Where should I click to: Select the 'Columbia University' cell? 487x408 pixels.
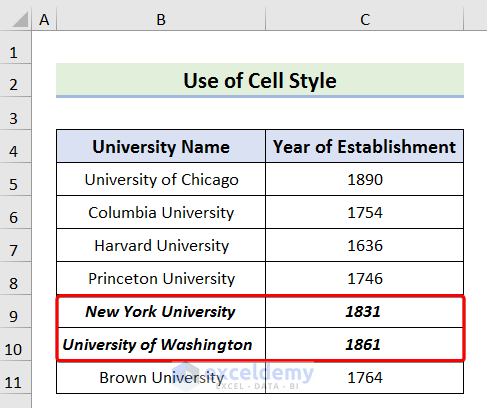[x=161, y=212]
